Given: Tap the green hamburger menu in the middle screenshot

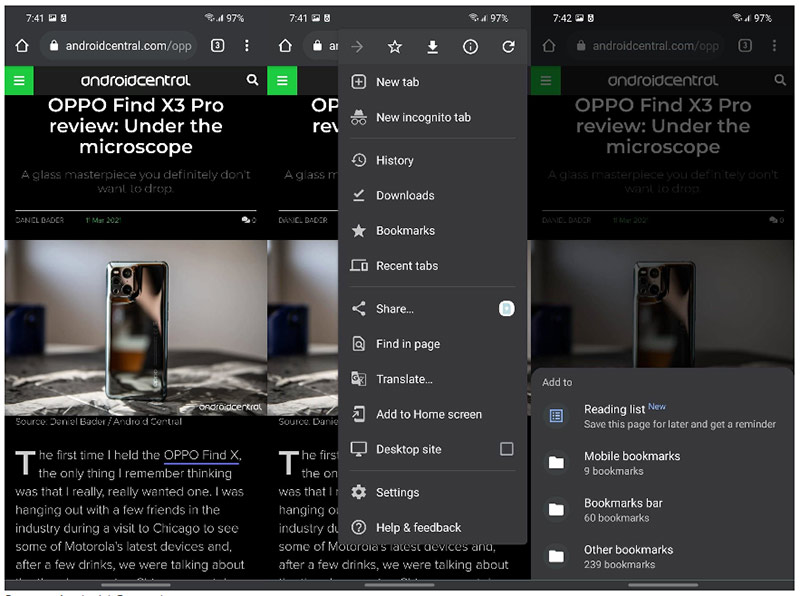Looking at the screenshot, I should pos(282,80).
